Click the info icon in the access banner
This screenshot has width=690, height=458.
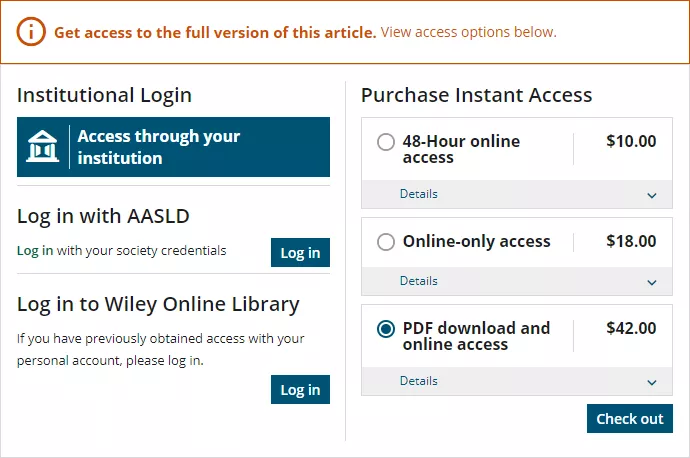tap(33, 32)
